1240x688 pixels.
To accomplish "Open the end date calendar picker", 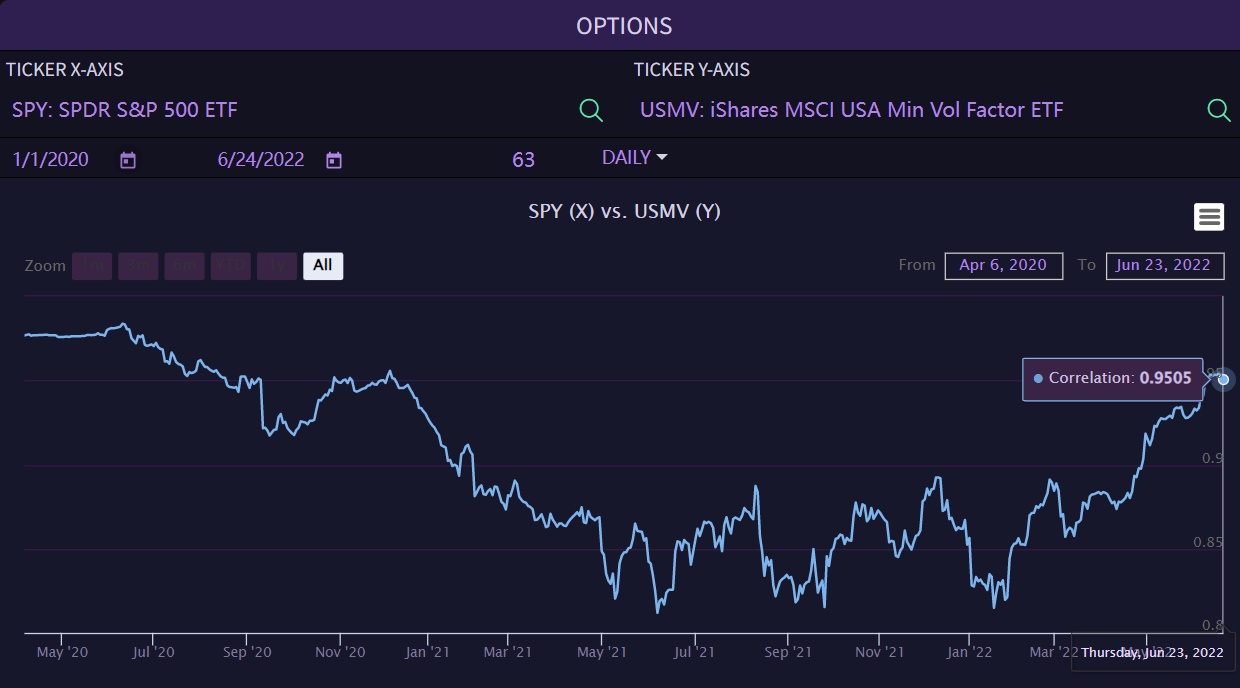I will (x=334, y=160).
